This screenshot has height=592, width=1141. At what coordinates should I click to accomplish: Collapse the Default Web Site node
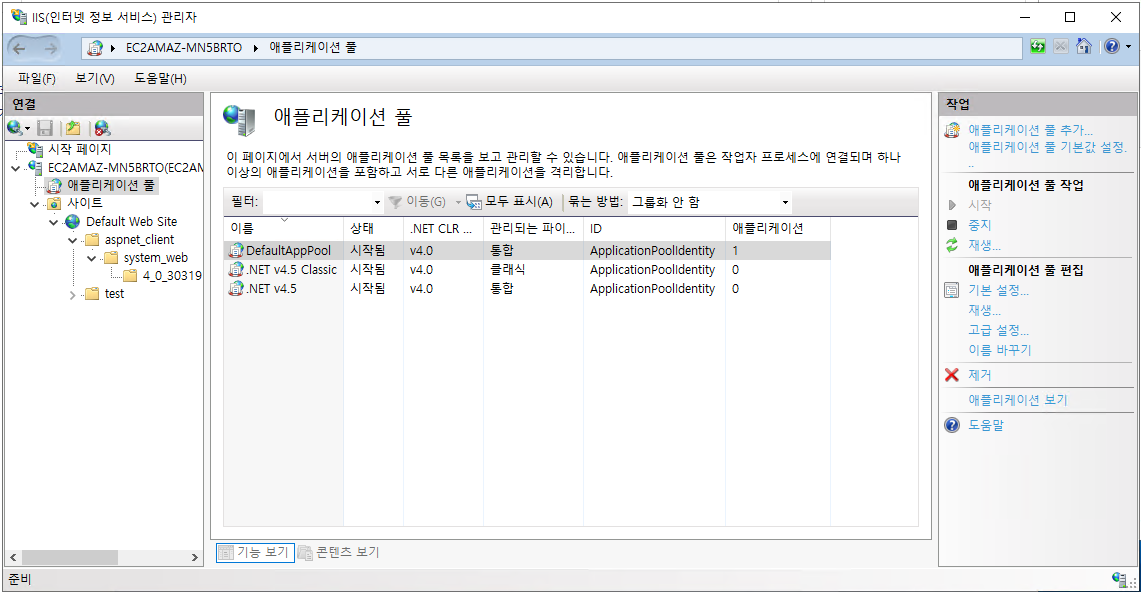point(54,222)
